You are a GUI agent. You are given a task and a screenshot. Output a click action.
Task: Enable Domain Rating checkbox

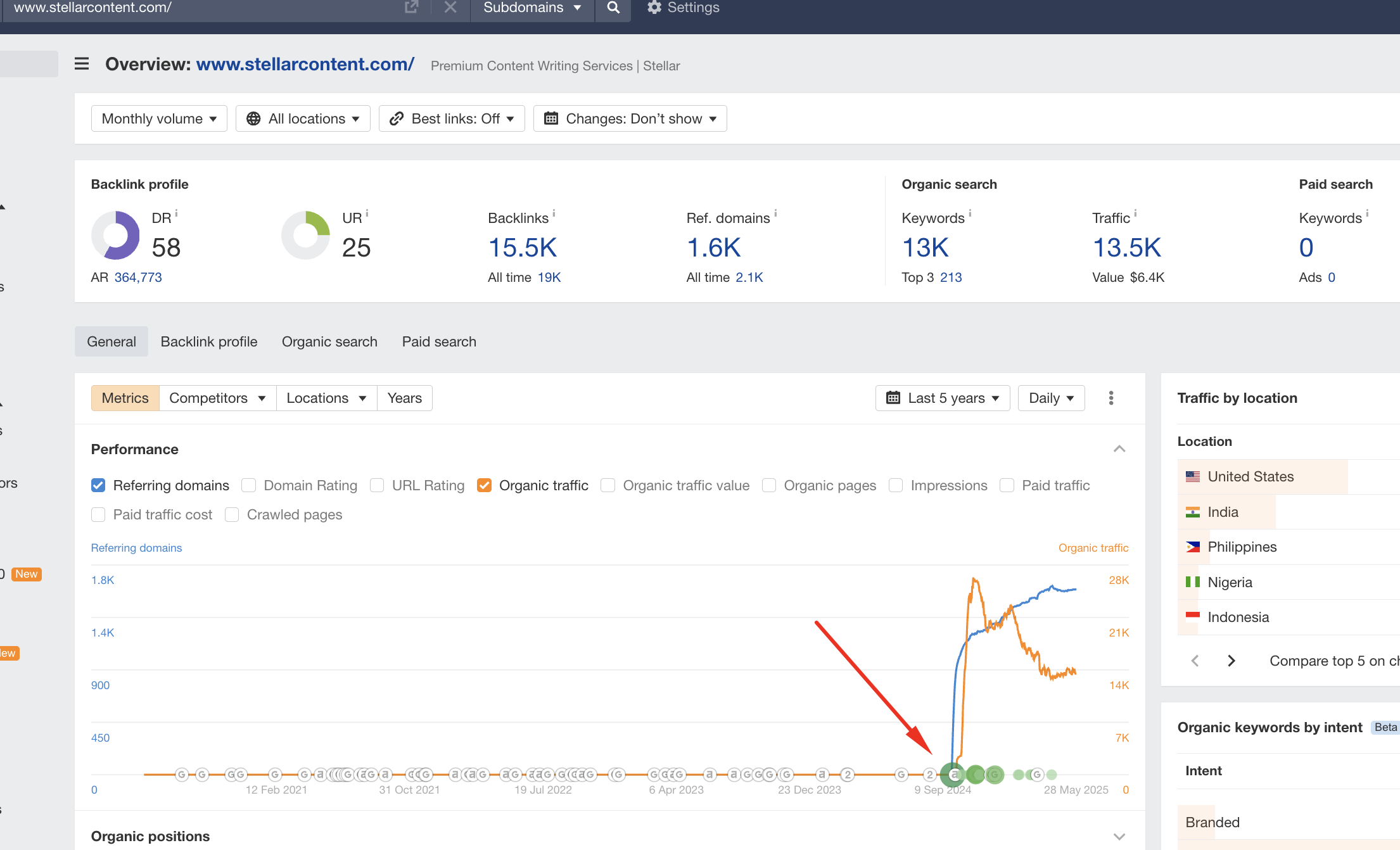tap(249, 485)
